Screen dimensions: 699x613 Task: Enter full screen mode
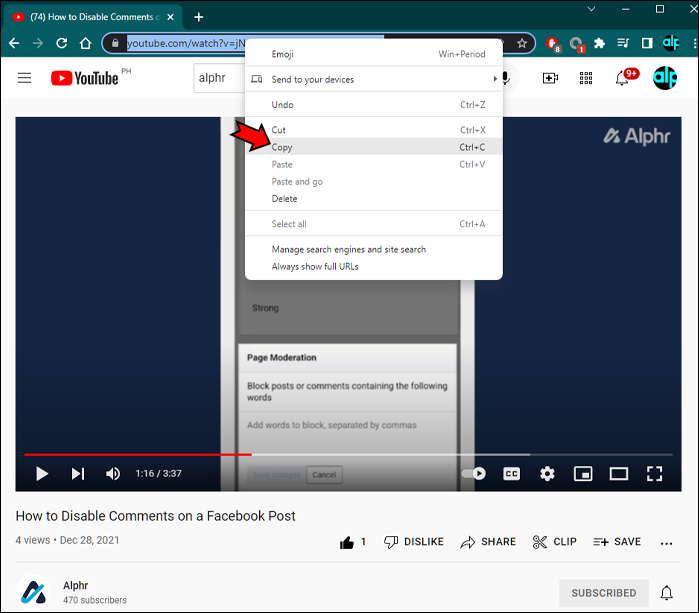[x=654, y=473]
